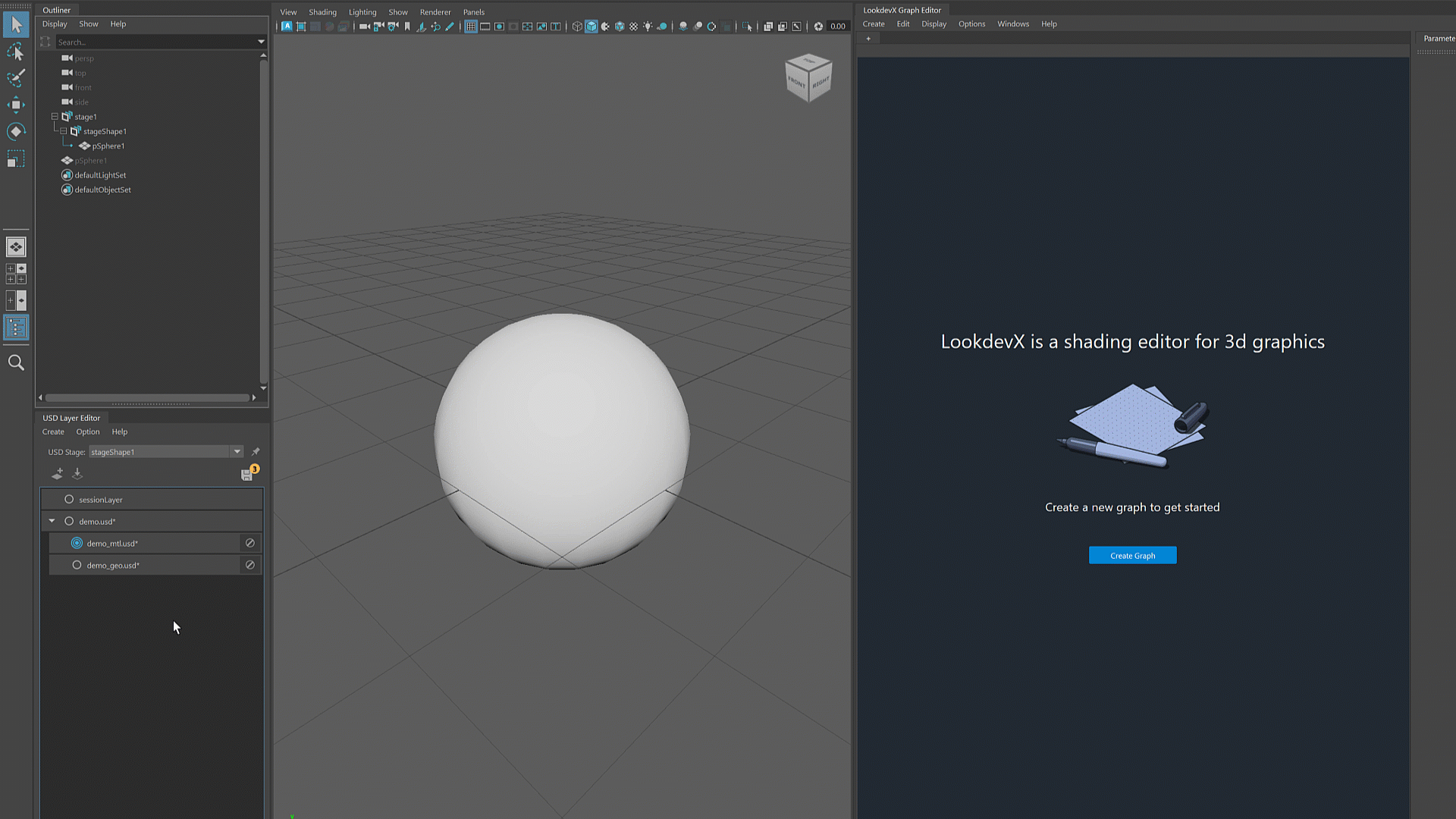
Task: Click the Paint Selection brush tool
Action: pyautogui.click(x=16, y=78)
